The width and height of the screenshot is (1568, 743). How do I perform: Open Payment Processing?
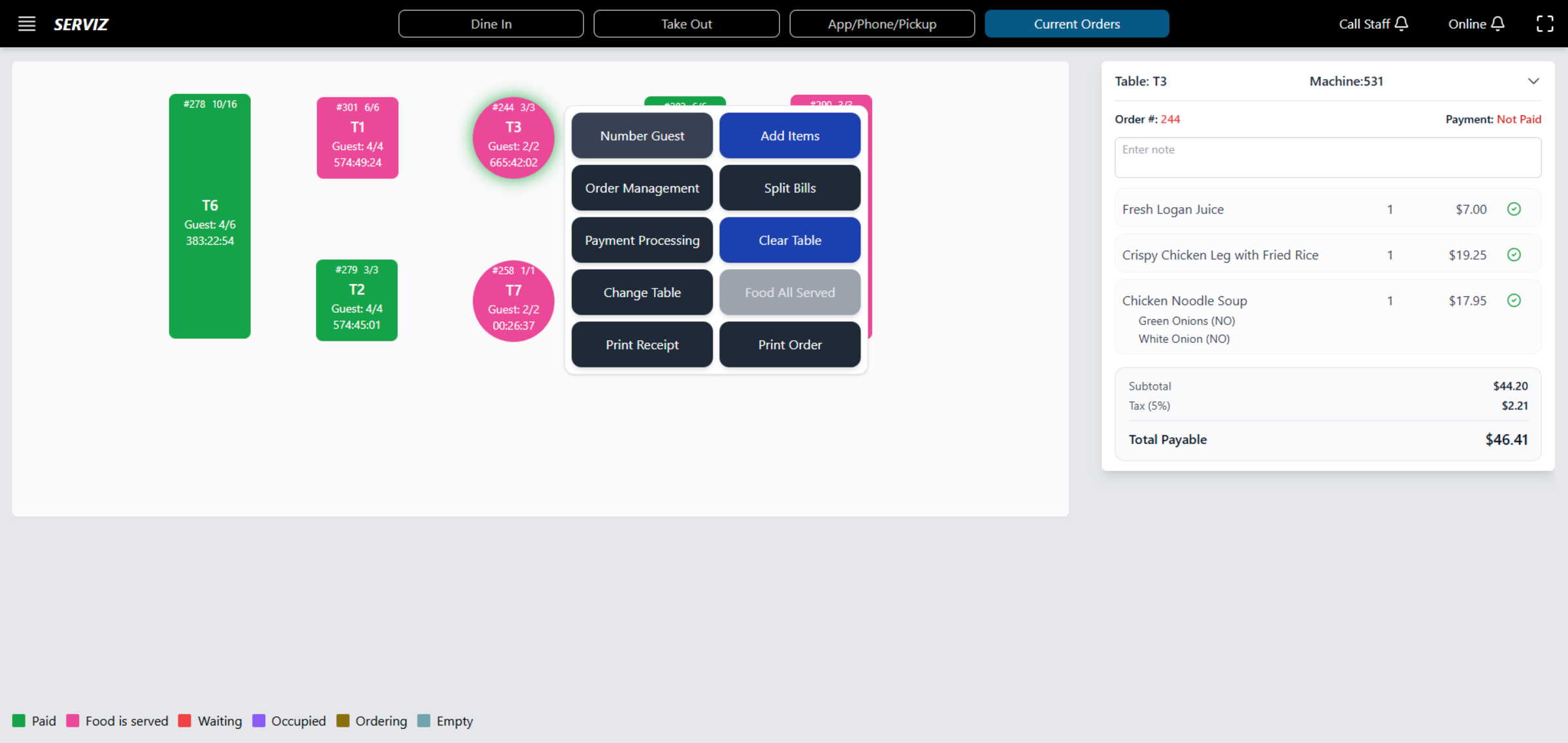pos(642,240)
